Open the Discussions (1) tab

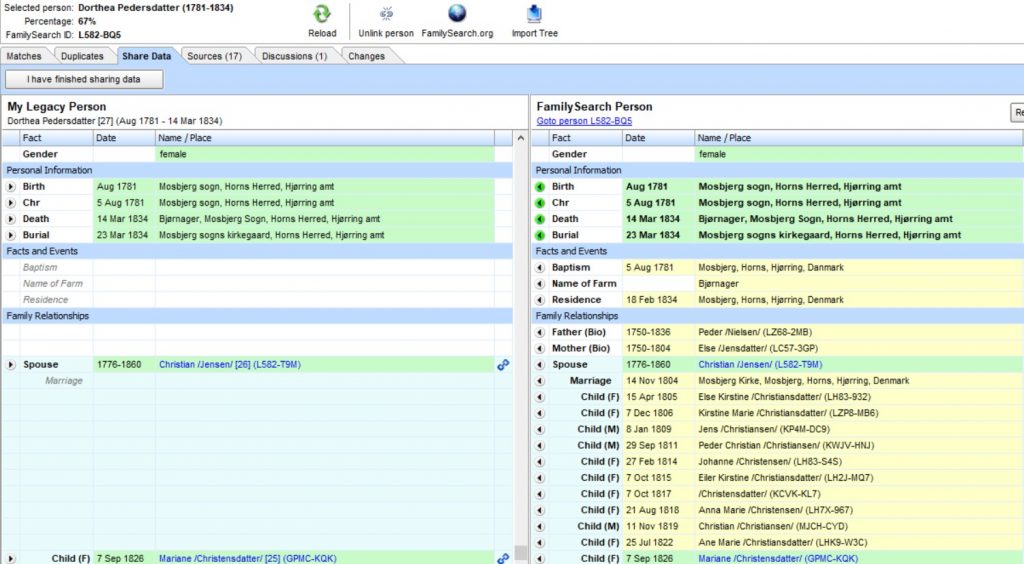pyautogui.click(x=295, y=56)
